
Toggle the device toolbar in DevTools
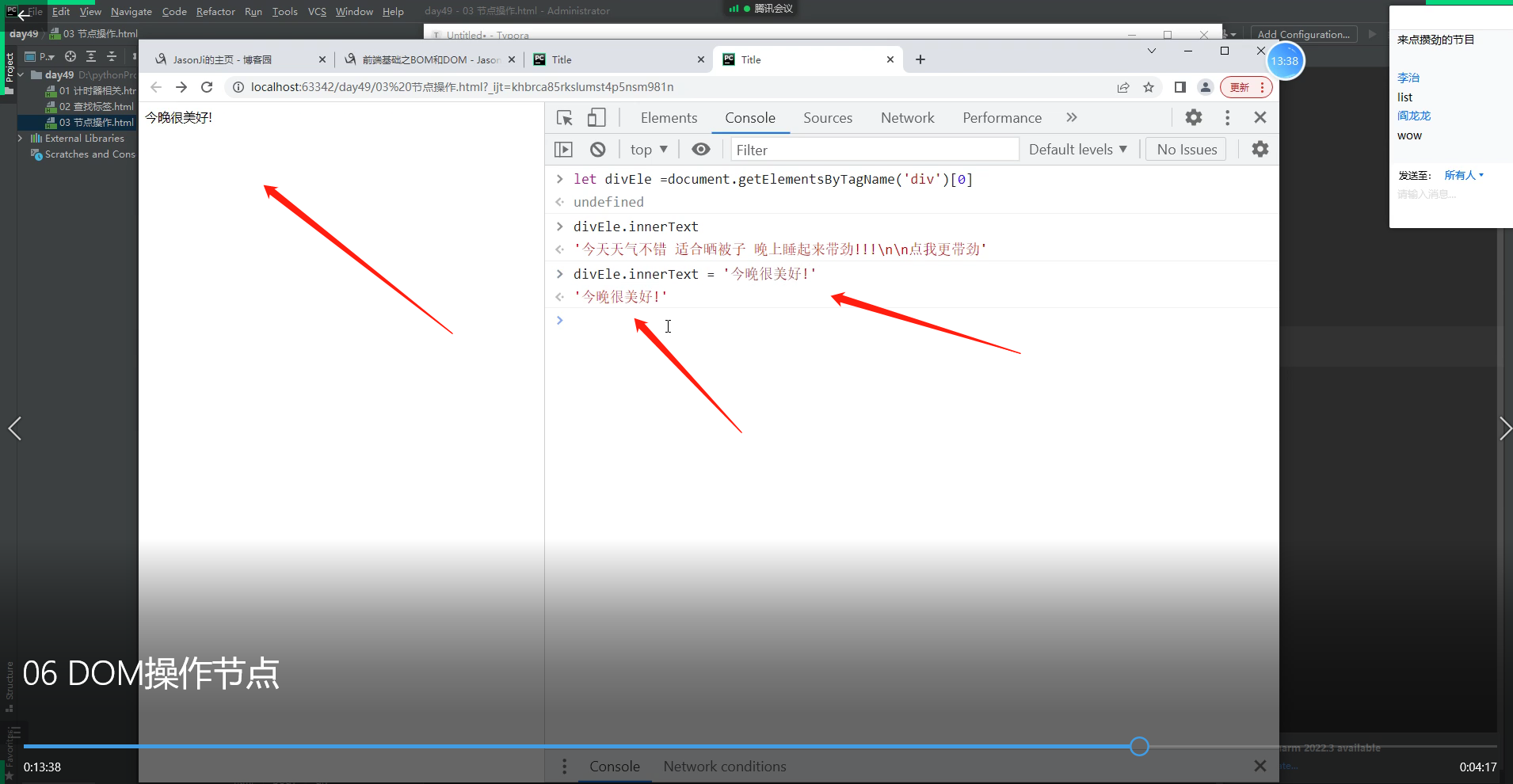[596, 118]
